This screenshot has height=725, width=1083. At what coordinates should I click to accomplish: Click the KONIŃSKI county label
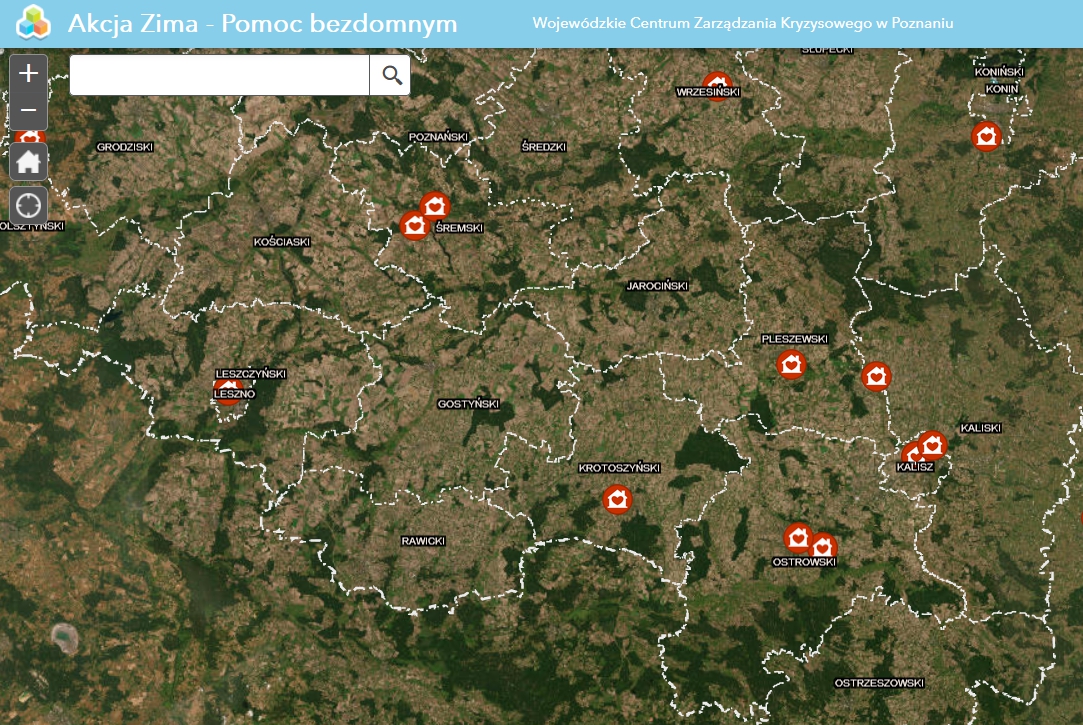click(x=999, y=72)
